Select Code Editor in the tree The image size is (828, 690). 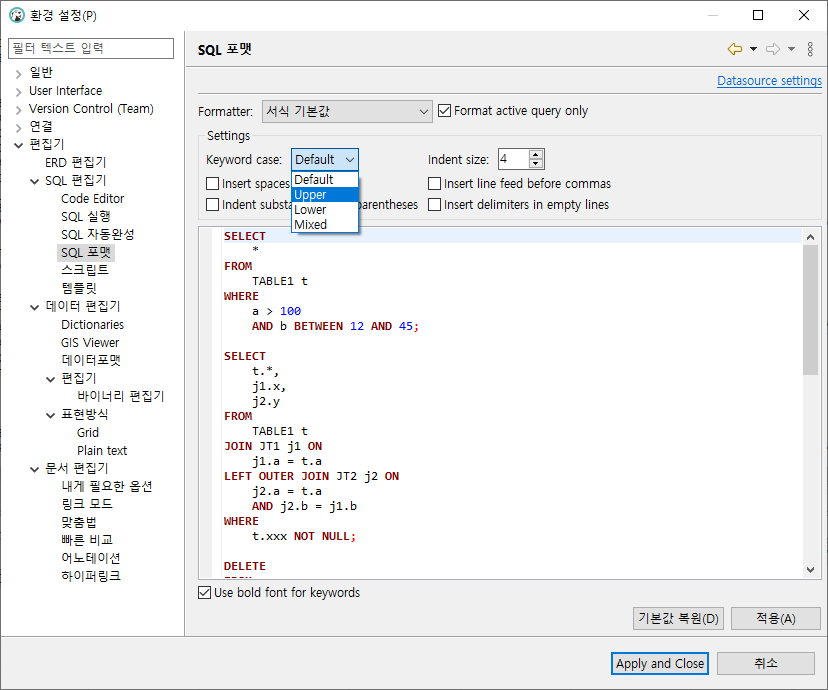tap(92, 199)
